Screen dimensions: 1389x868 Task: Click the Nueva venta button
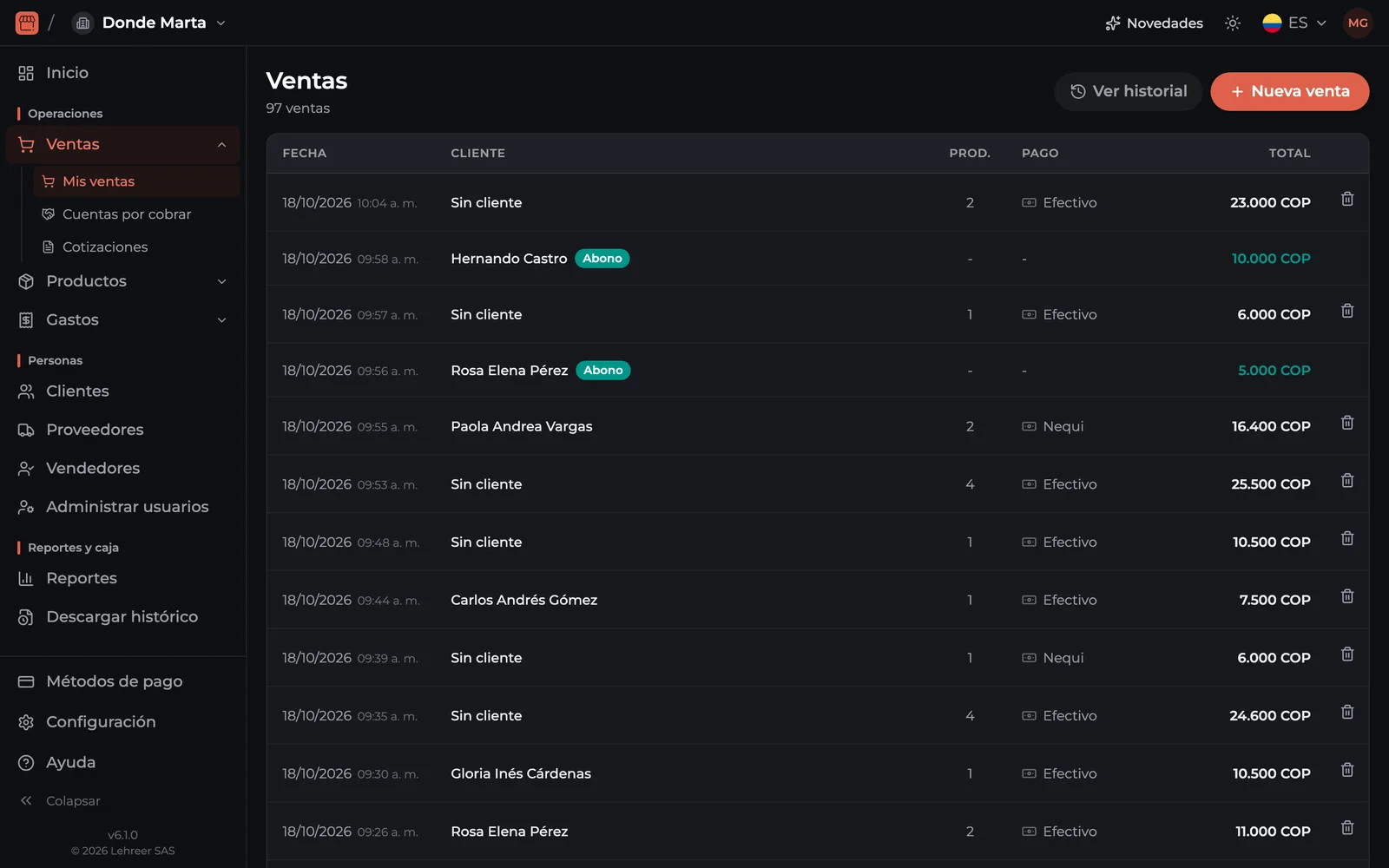click(x=1290, y=92)
